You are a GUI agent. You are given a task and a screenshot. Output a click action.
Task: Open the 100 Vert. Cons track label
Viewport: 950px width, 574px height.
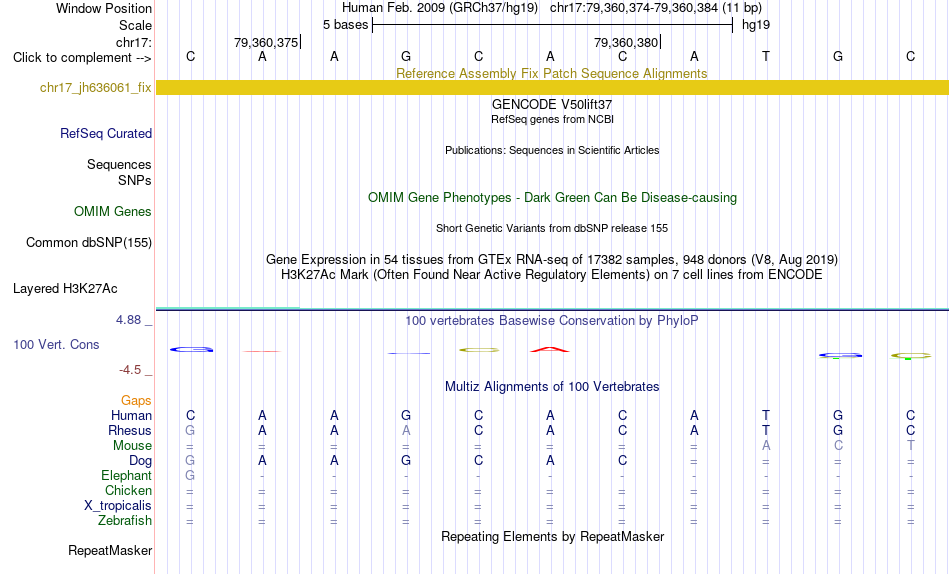tap(56, 344)
